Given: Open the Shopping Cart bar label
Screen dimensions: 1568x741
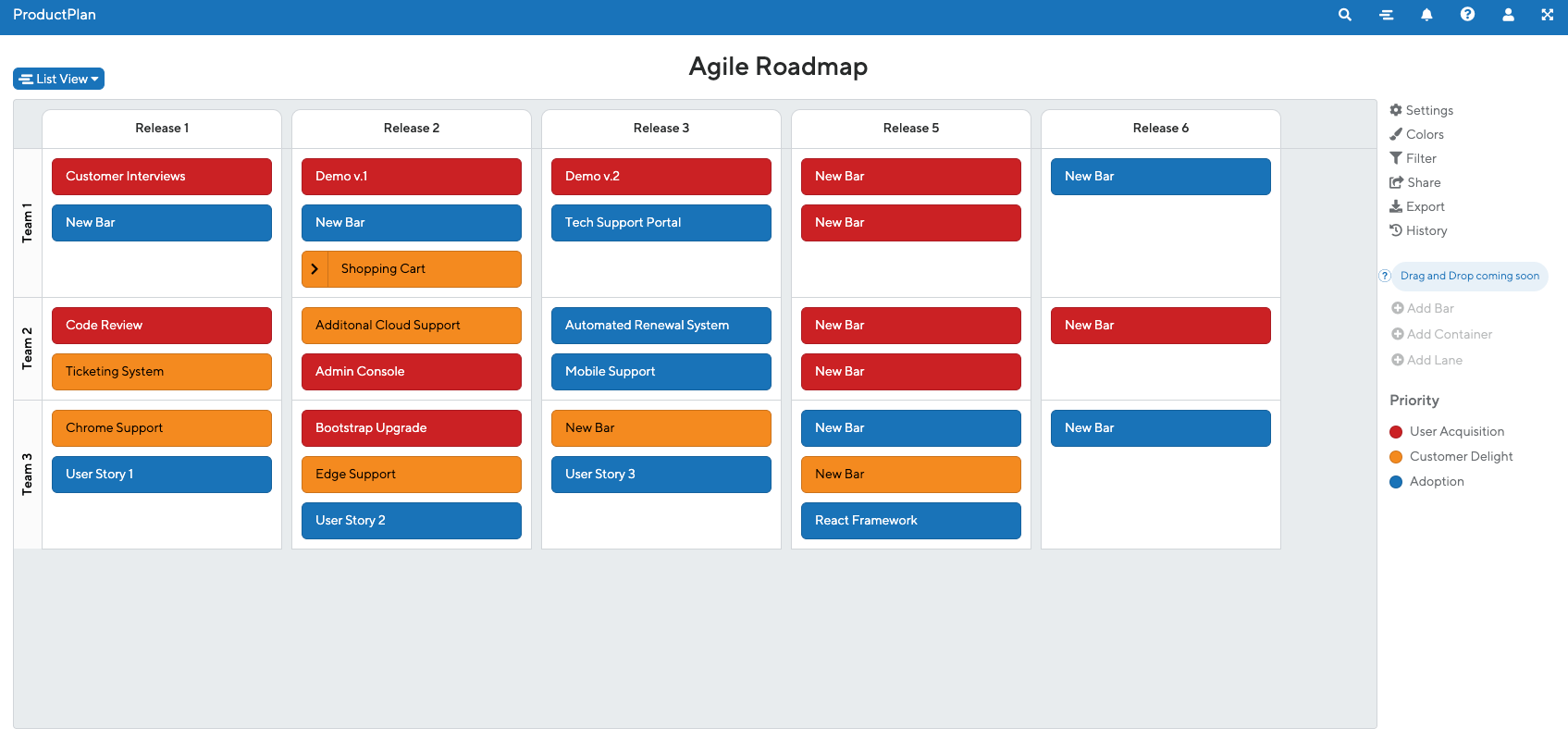Looking at the screenshot, I should 383,269.
